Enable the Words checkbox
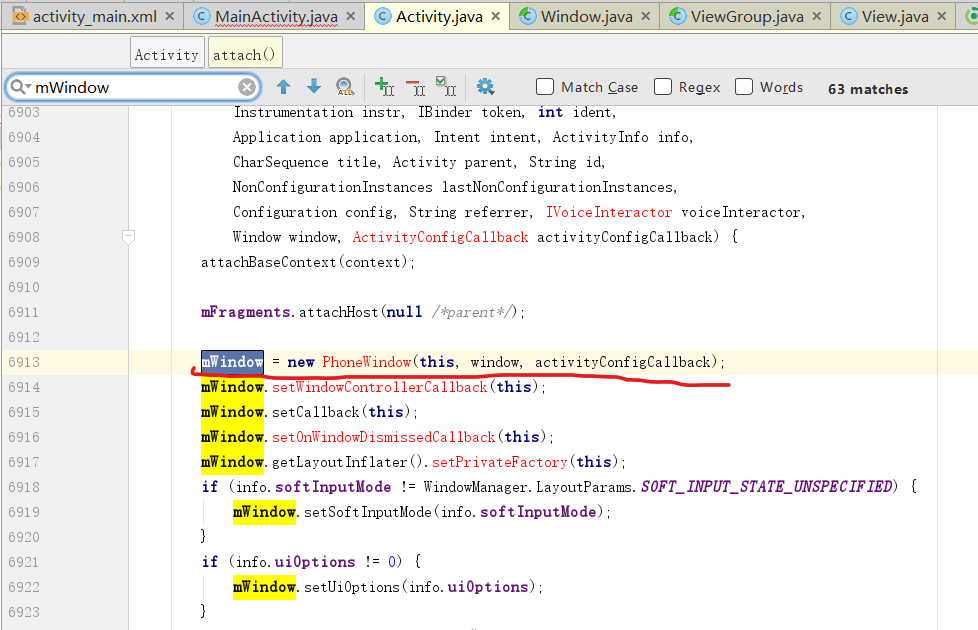978x630 pixels. (x=744, y=87)
